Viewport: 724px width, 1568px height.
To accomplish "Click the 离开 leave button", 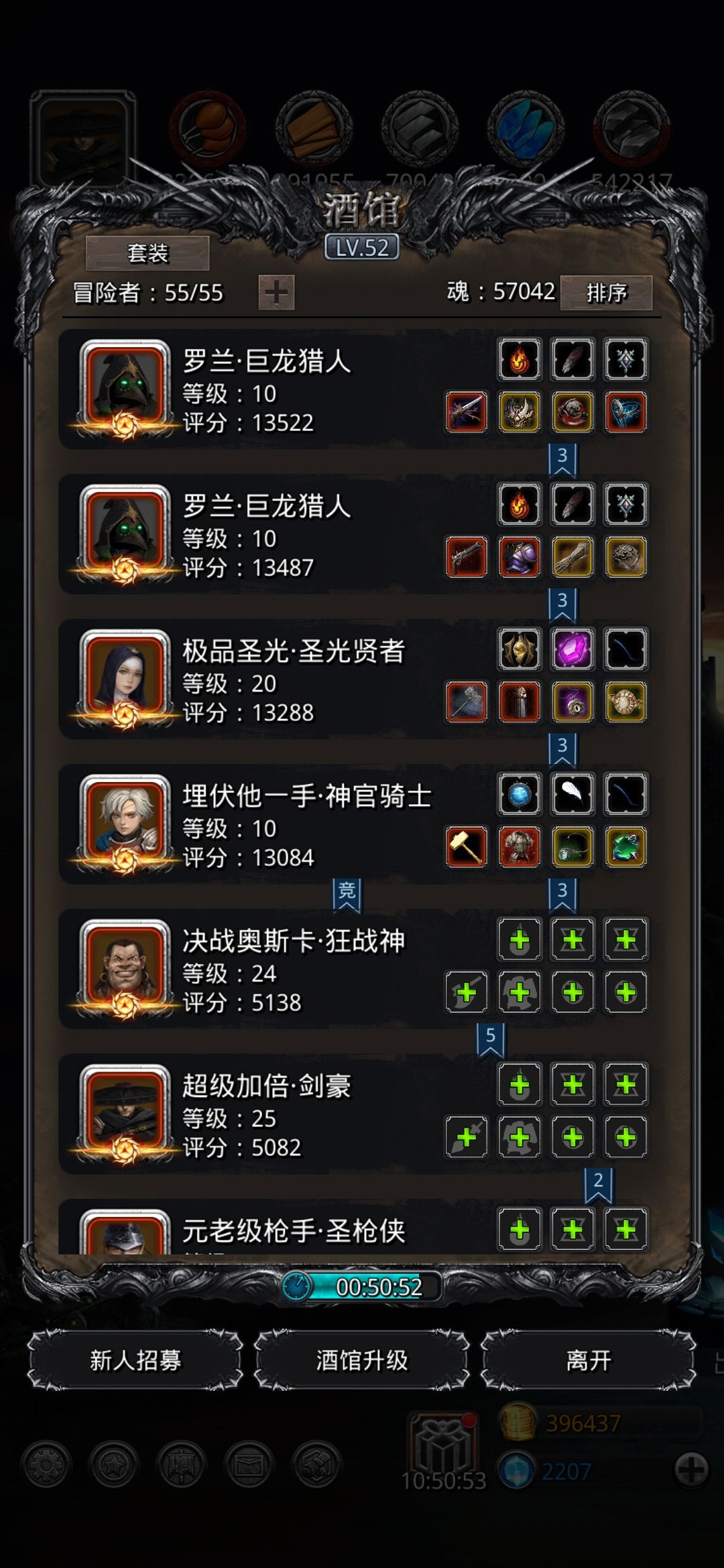I will pos(589,1360).
